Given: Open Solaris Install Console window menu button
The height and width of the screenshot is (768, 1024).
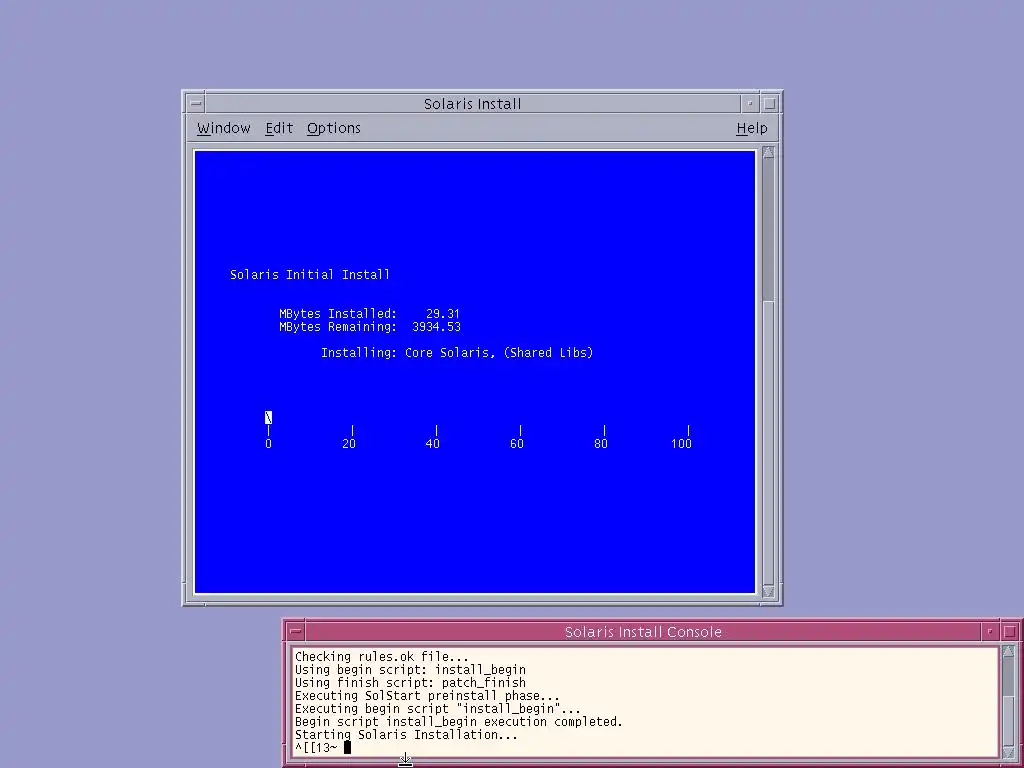Looking at the screenshot, I should (296, 632).
